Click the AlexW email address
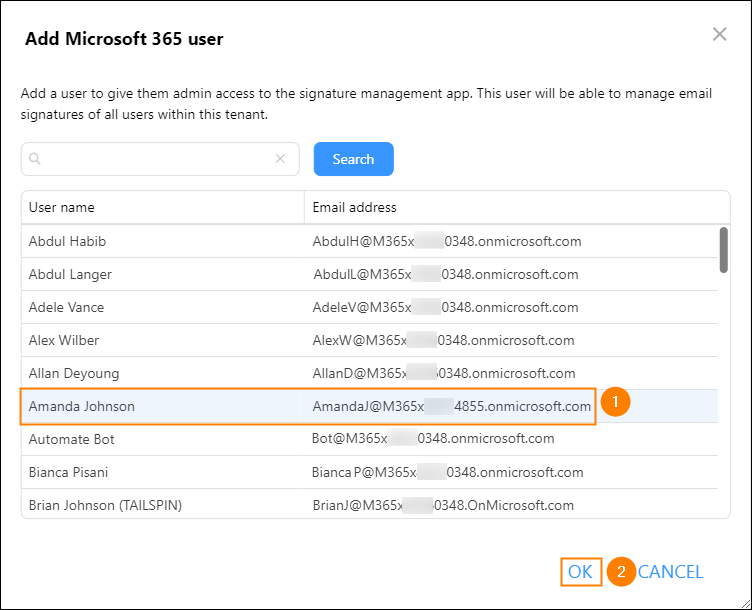 point(444,340)
